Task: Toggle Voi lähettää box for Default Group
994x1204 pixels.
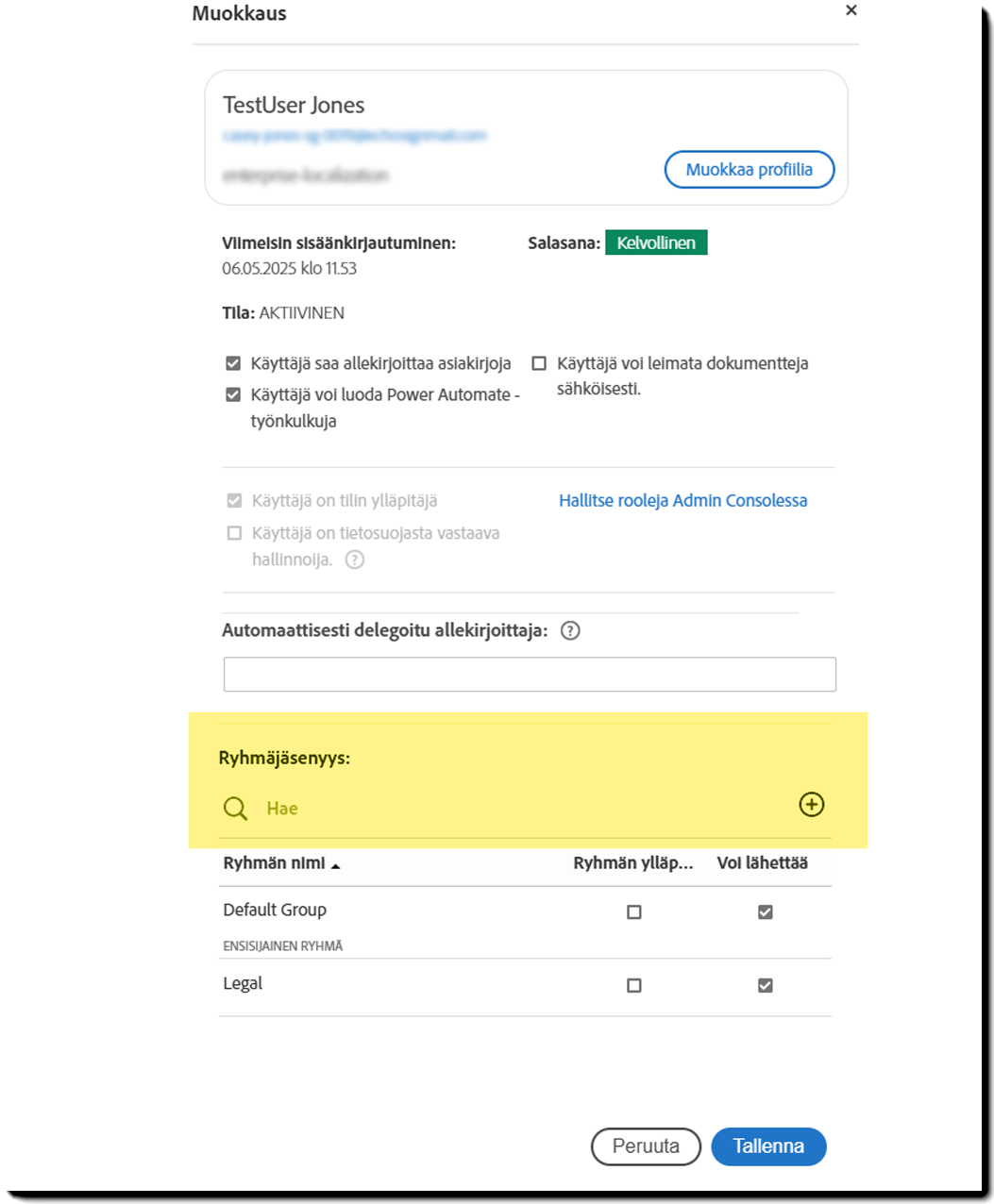Action: click(766, 912)
